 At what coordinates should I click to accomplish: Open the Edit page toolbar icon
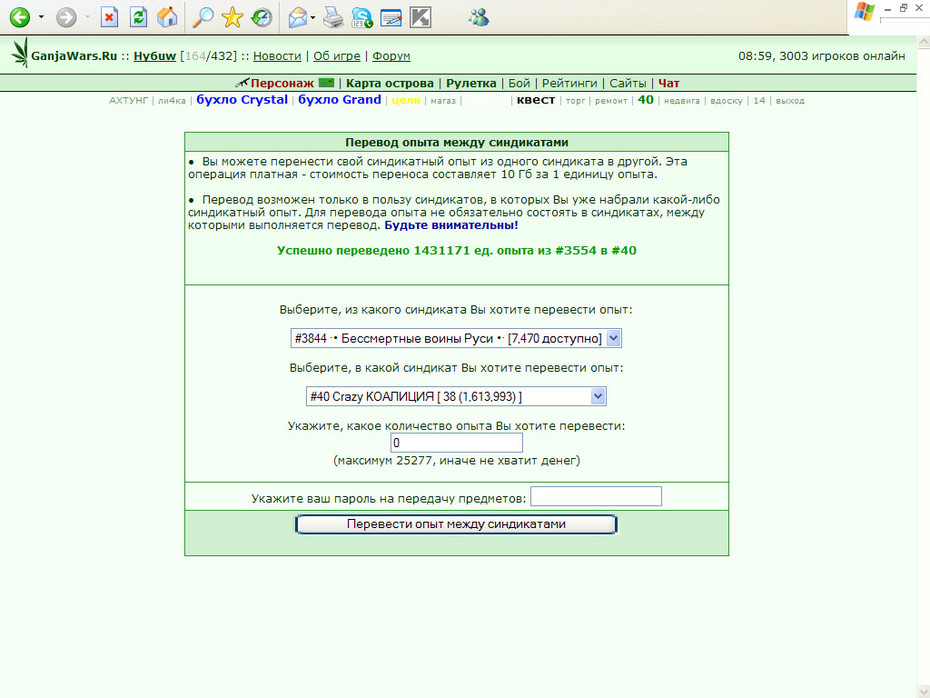click(391, 17)
